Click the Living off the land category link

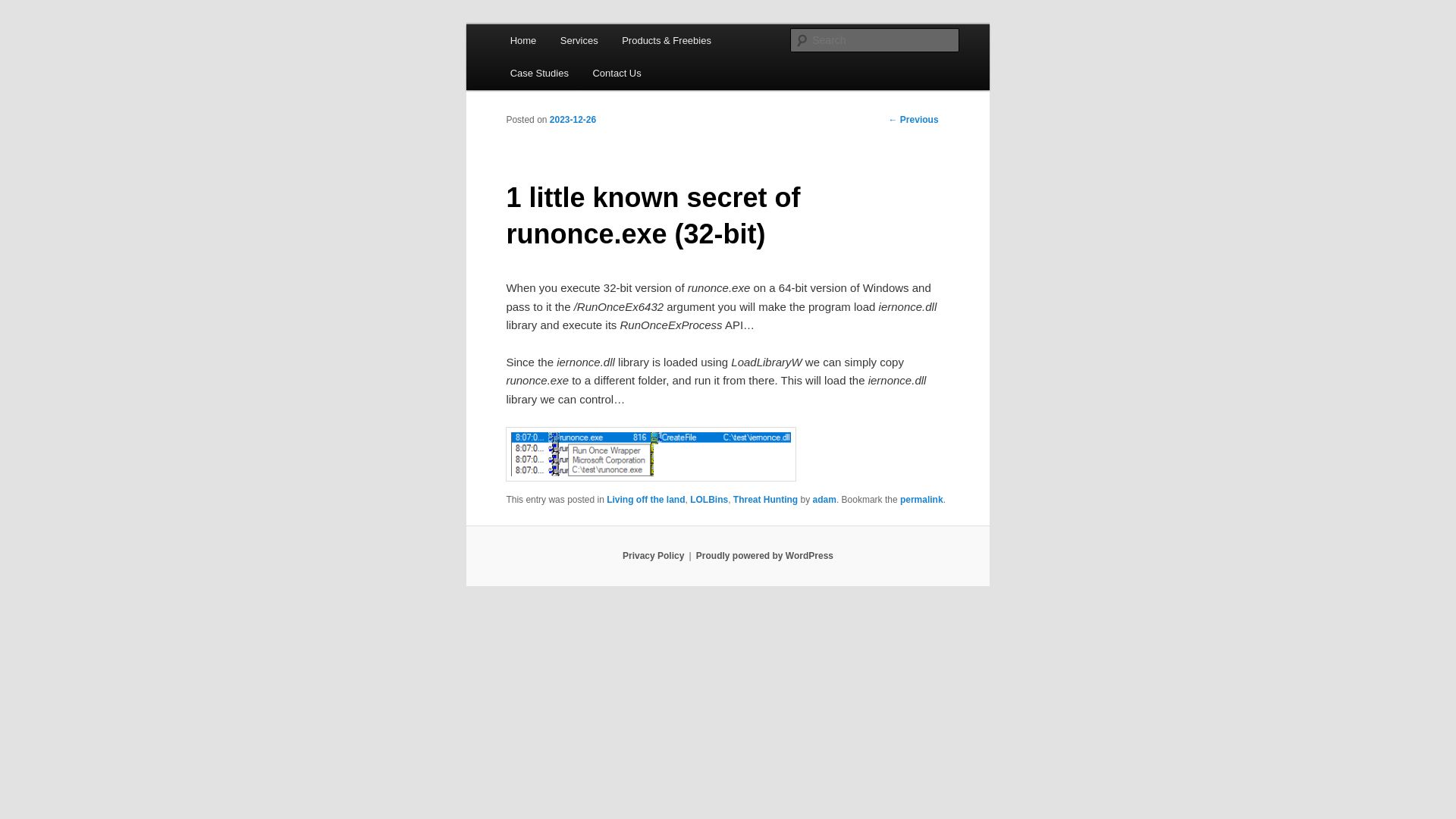[645, 499]
